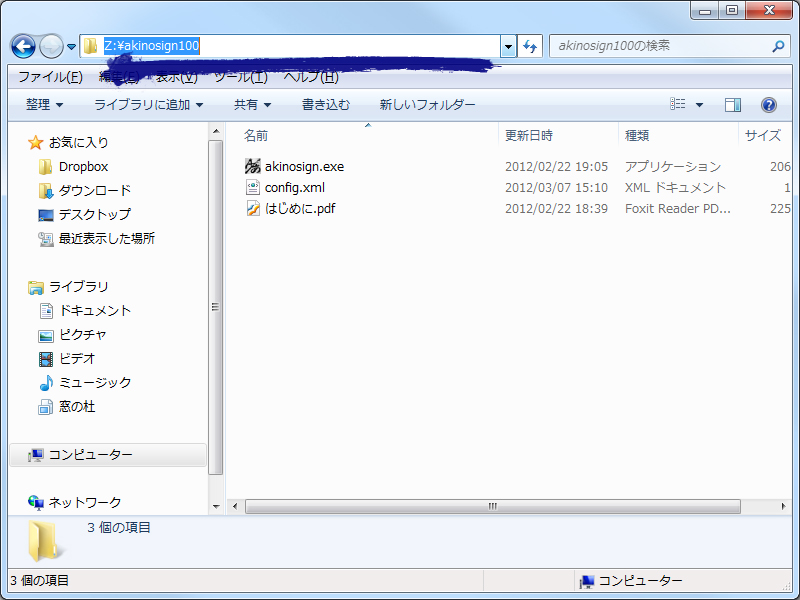800x600 pixels.
Task: Select the config.xml XML document
Action: click(298, 187)
